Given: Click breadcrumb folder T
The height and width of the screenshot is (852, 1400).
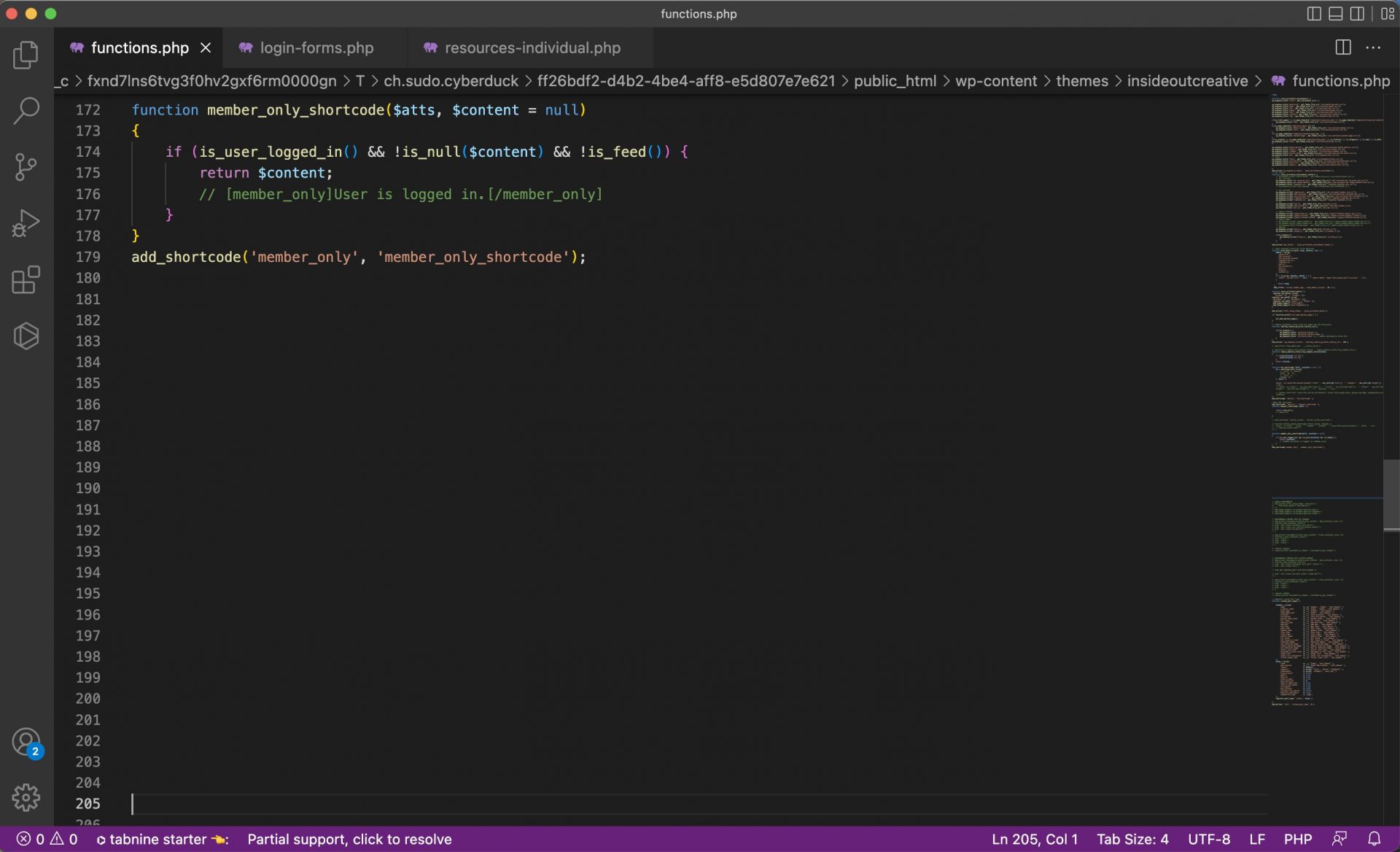Looking at the screenshot, I should coord(360,81).
